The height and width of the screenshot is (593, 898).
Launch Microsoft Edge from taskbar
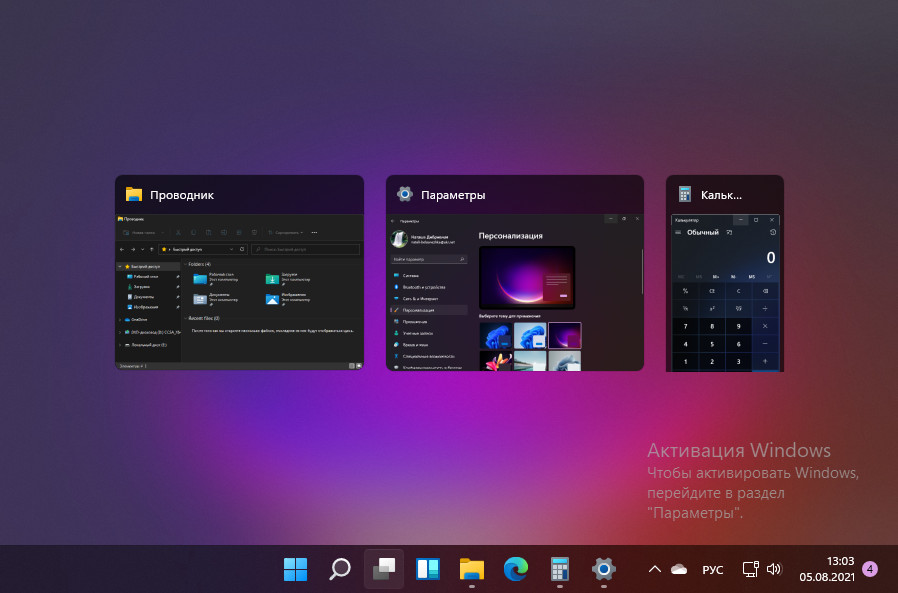coord(515,569)
